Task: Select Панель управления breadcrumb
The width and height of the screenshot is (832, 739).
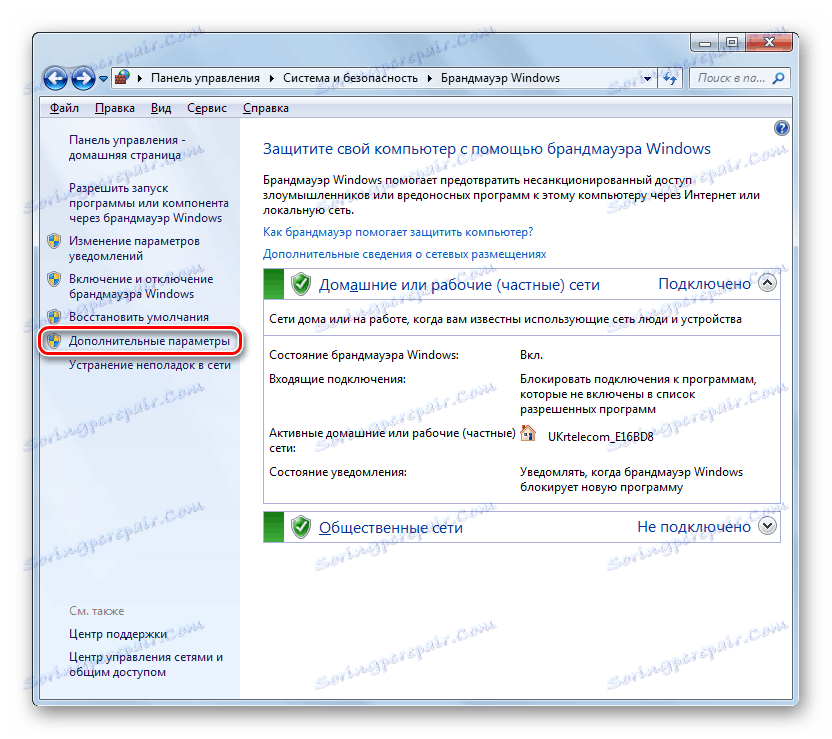Action: (205, 78)
